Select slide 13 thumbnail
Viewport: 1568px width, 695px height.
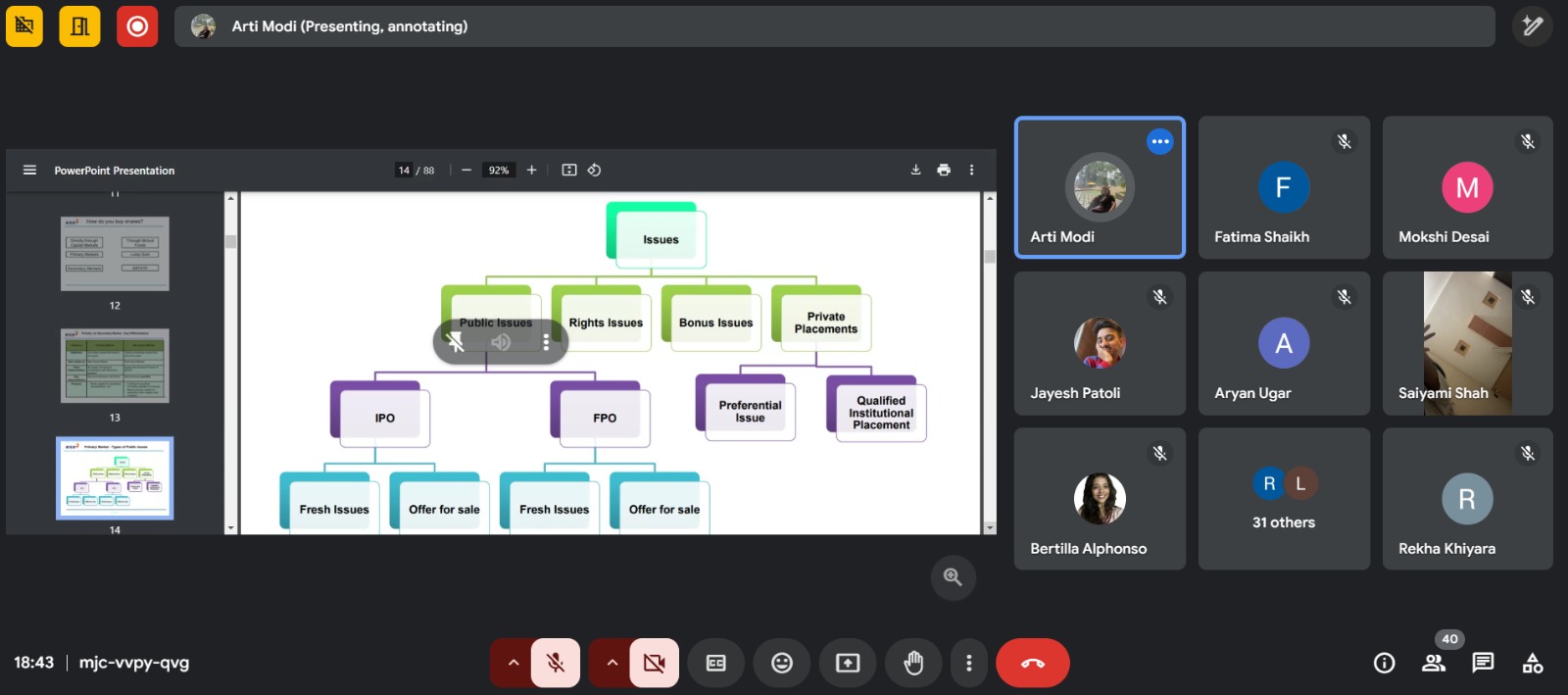(x=115, y=366)
